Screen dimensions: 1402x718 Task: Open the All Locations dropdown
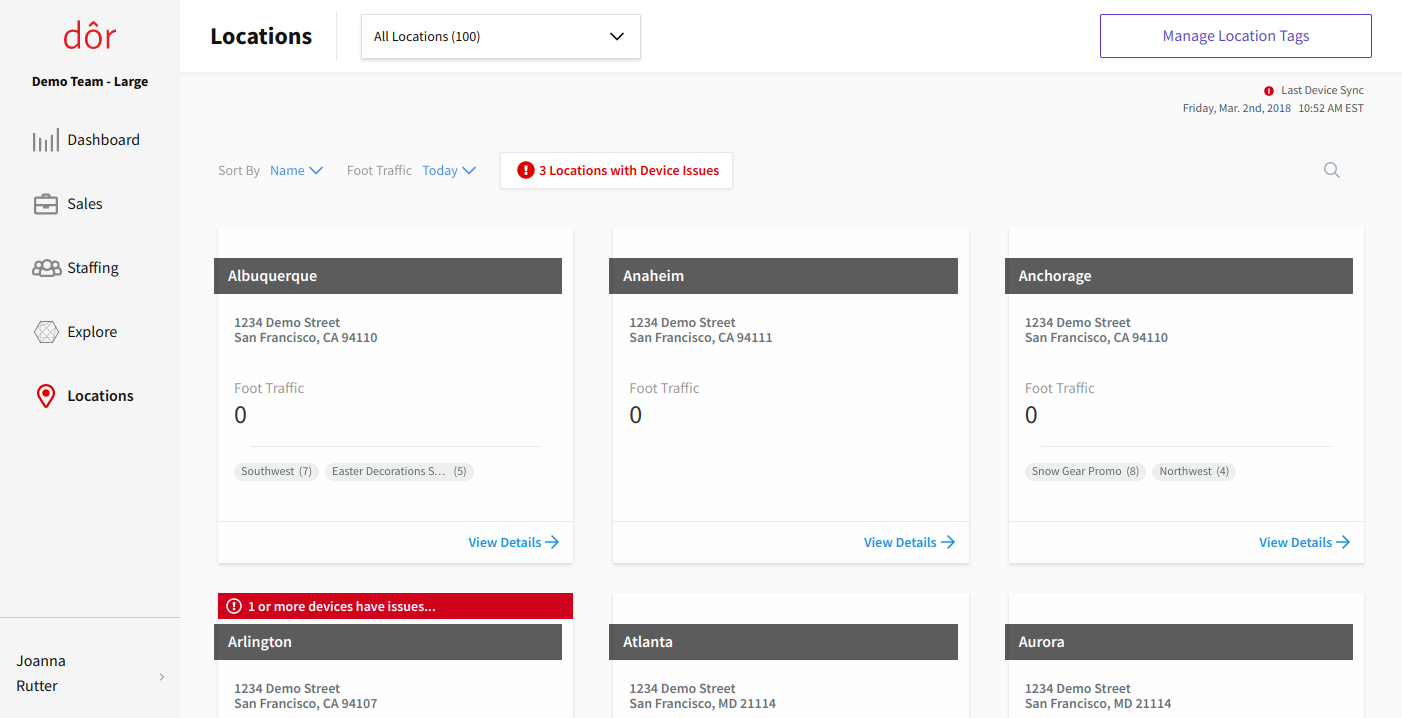coord(500,37)
